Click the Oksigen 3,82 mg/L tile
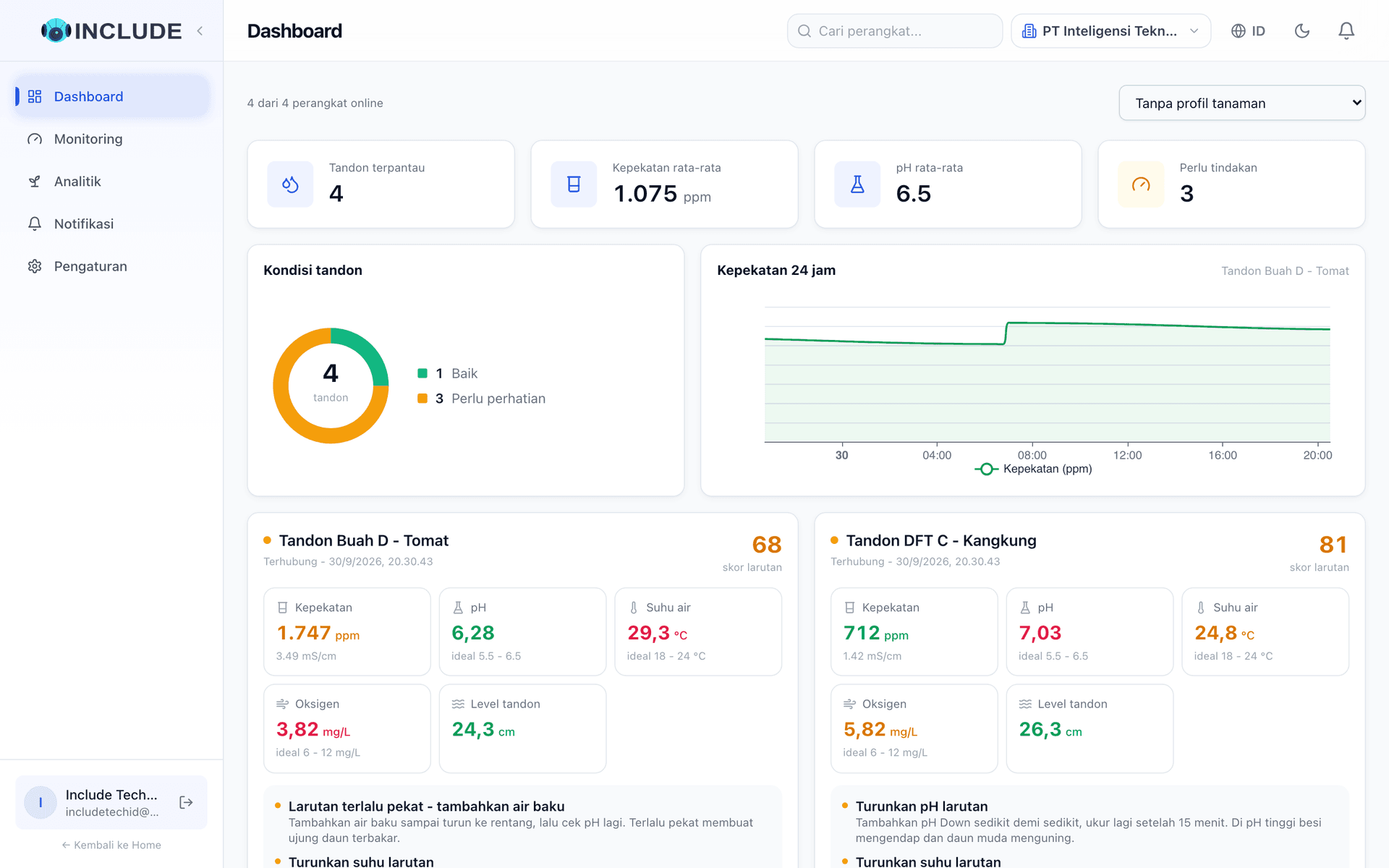Viewport: 1389px width, 868px height. (347, 728)
